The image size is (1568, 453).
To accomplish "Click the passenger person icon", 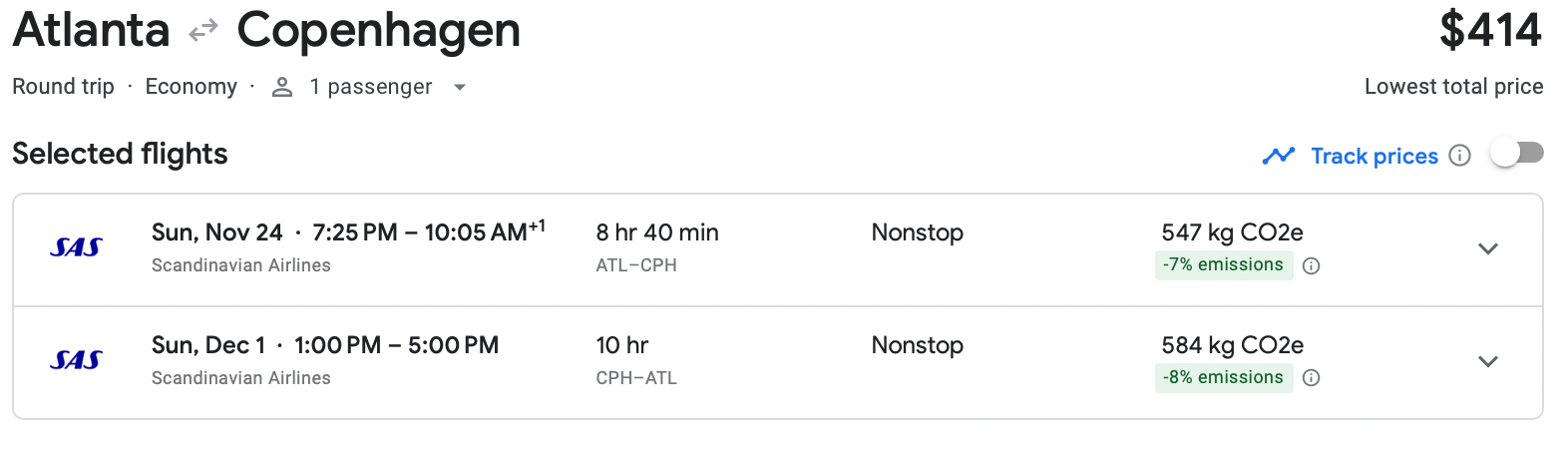I will click(282, 88).
